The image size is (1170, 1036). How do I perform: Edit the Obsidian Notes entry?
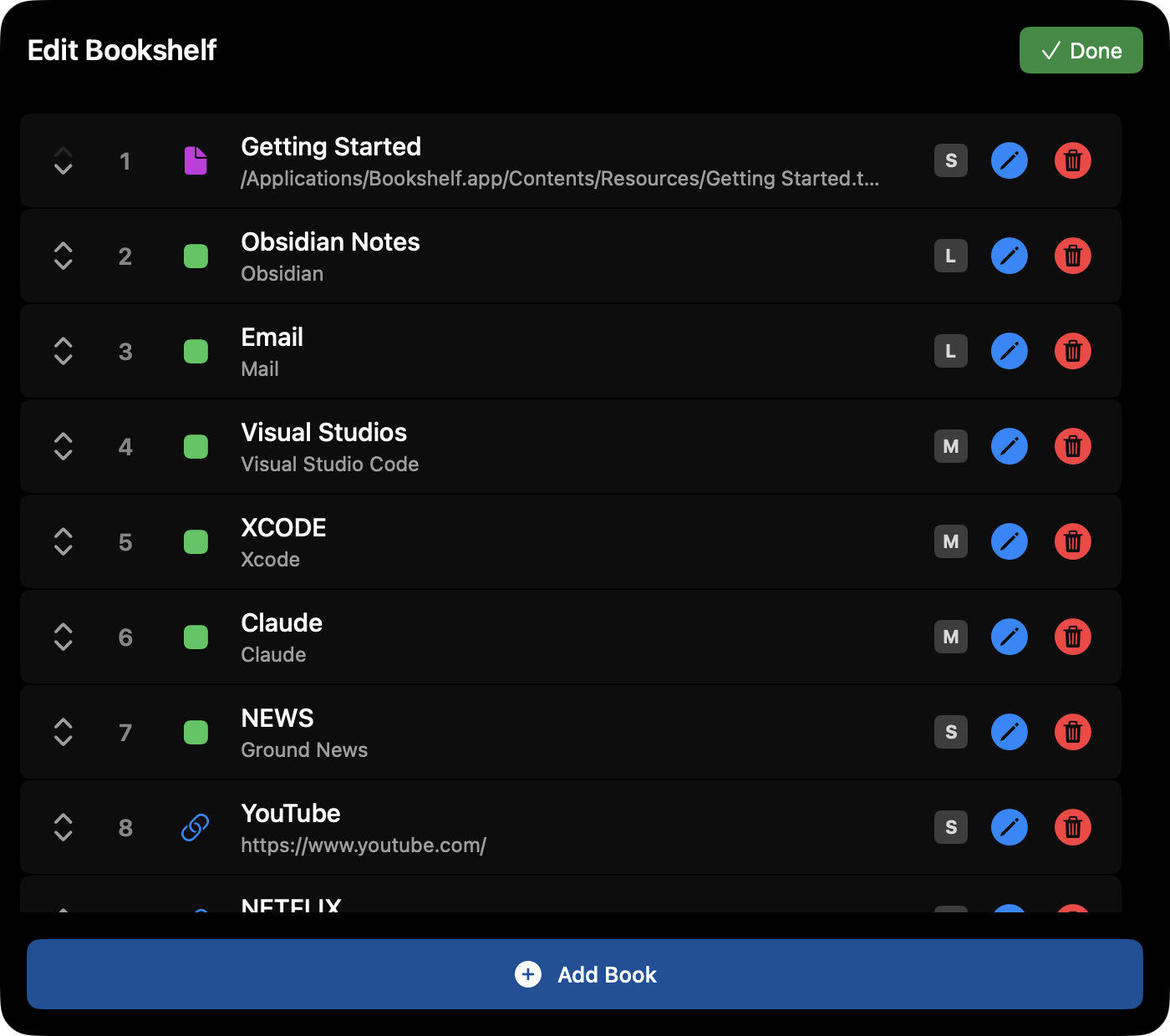[1010, 256]
